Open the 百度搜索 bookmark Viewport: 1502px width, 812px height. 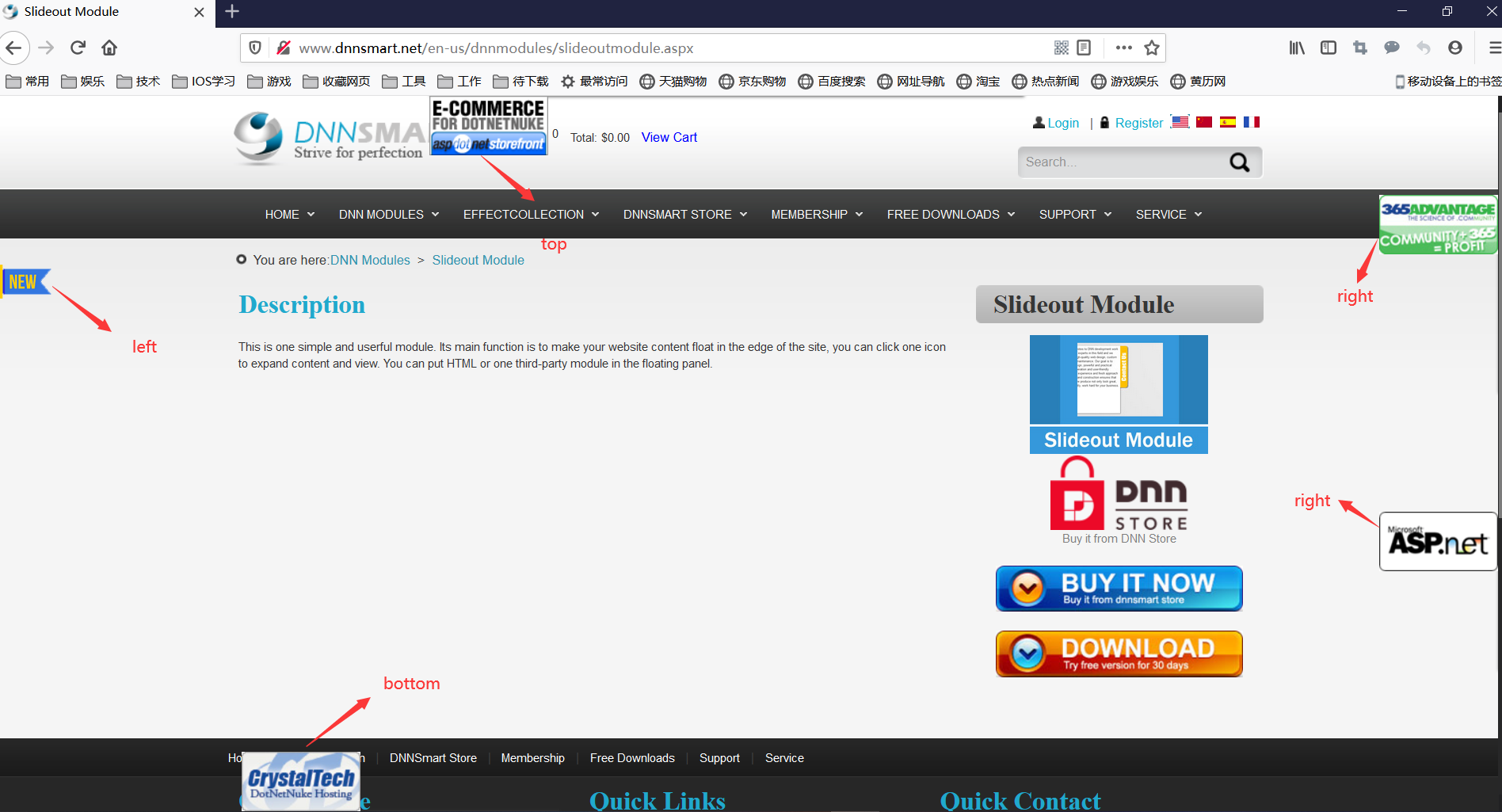pos(832,82)
